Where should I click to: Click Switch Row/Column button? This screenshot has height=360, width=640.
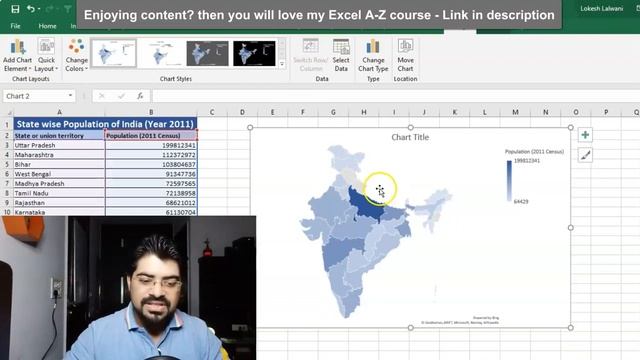(x=311, y=55)
